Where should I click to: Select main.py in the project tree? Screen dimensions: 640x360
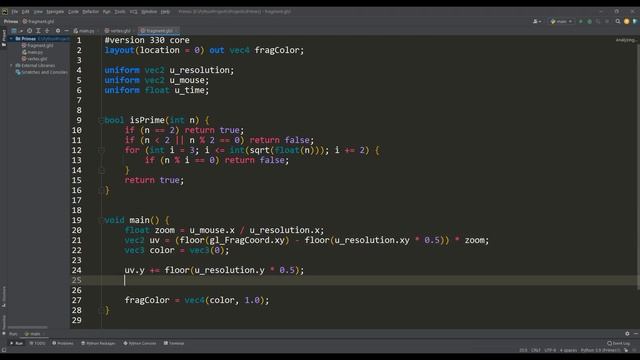pos(33,52)
